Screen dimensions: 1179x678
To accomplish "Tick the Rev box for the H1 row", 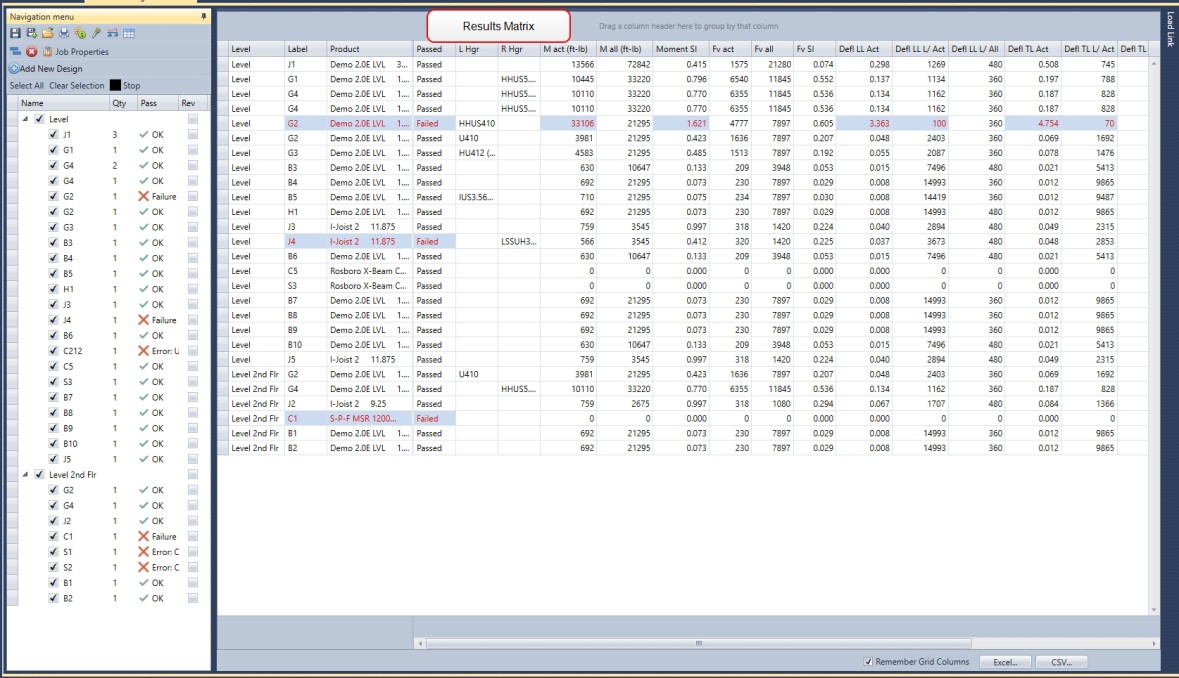I will tap(193, 289).
